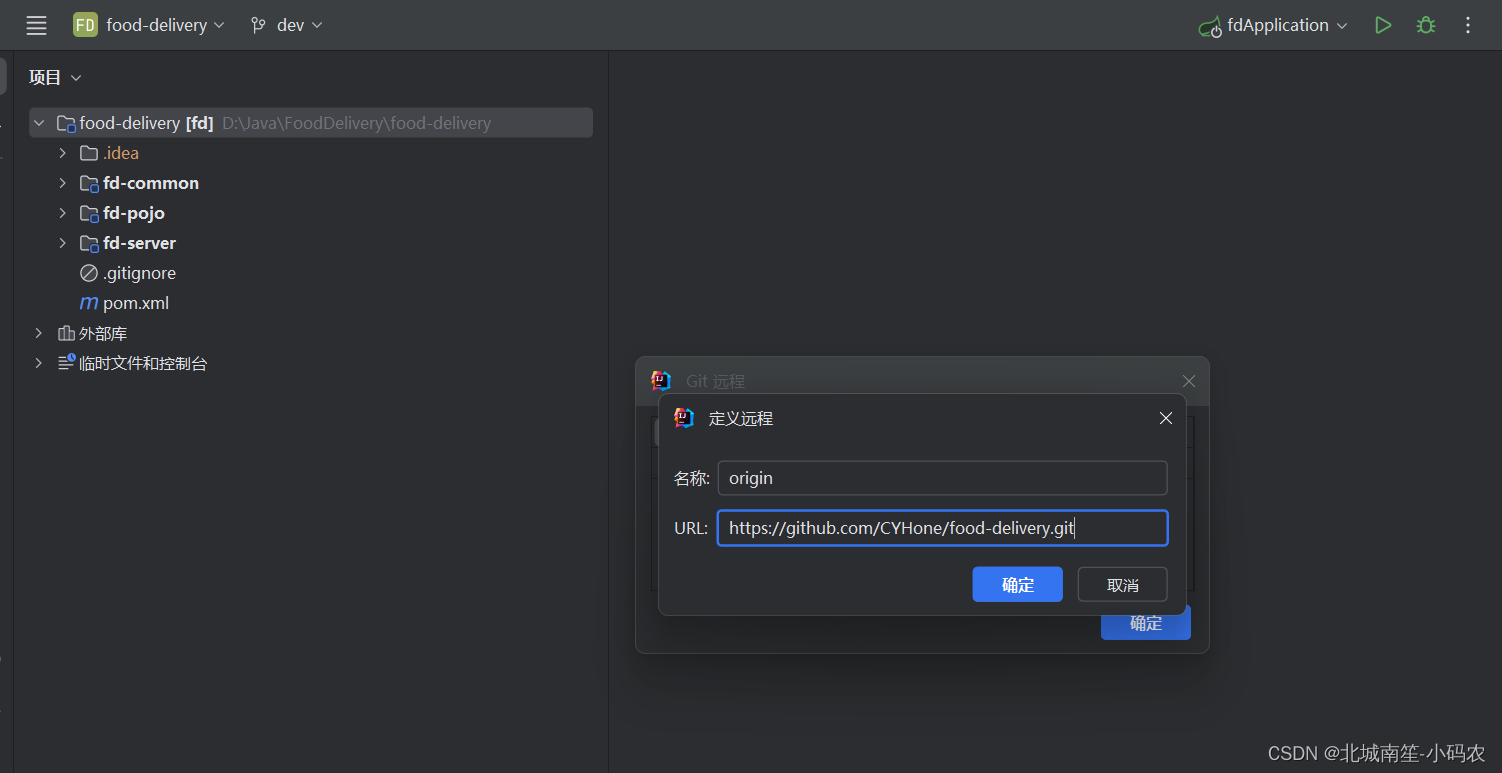The image size is (1502, 773).
Task: Click the Git branch icon beside dev
Action: (x=258, y=25)
